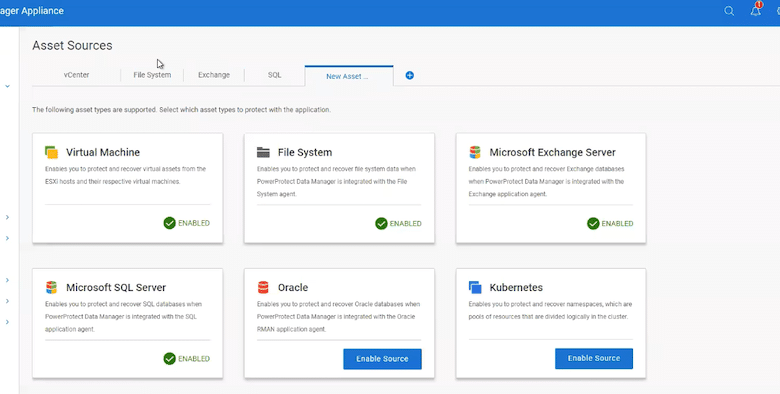Image resolution: width=780 pixels, height=394 pixels.
Task: Switch to the Exchange tab
Action: click(x=214, y=75)
